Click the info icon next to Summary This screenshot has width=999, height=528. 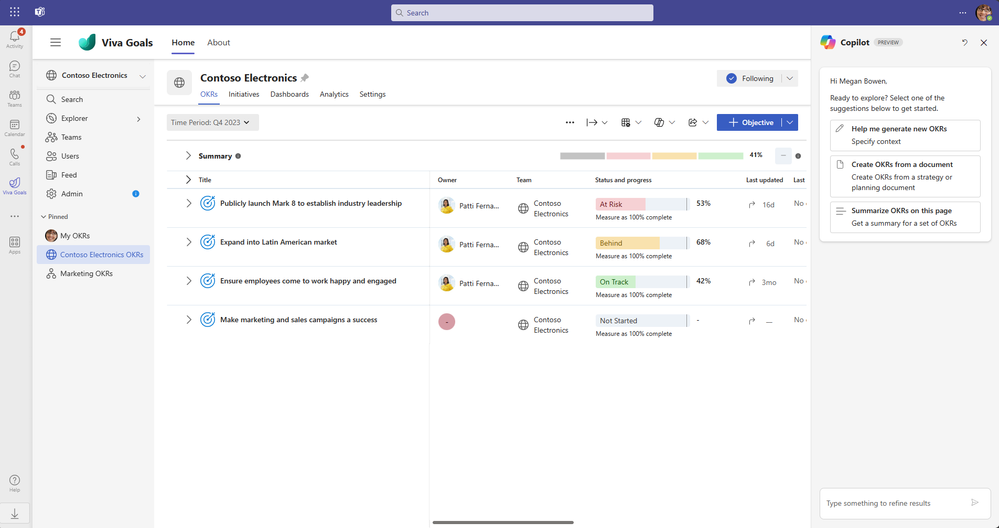point(238,156)
